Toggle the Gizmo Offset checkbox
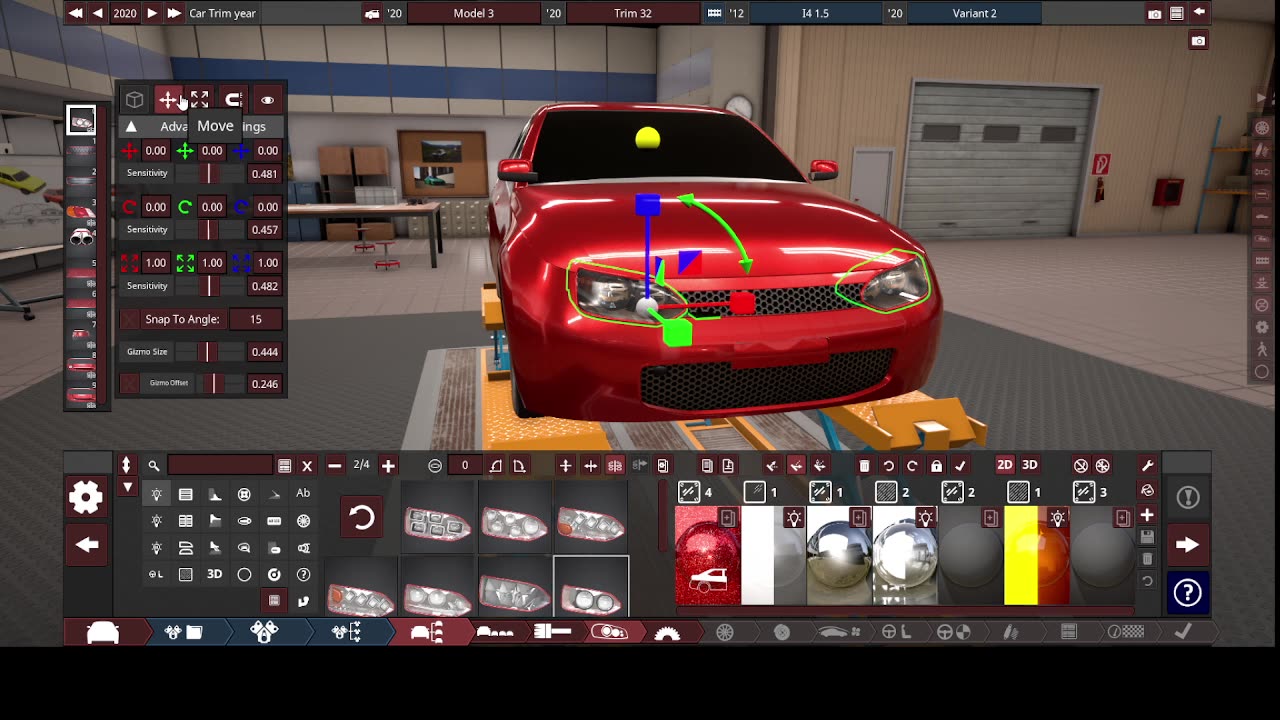 pyautogui.click(x=130, y=383)
